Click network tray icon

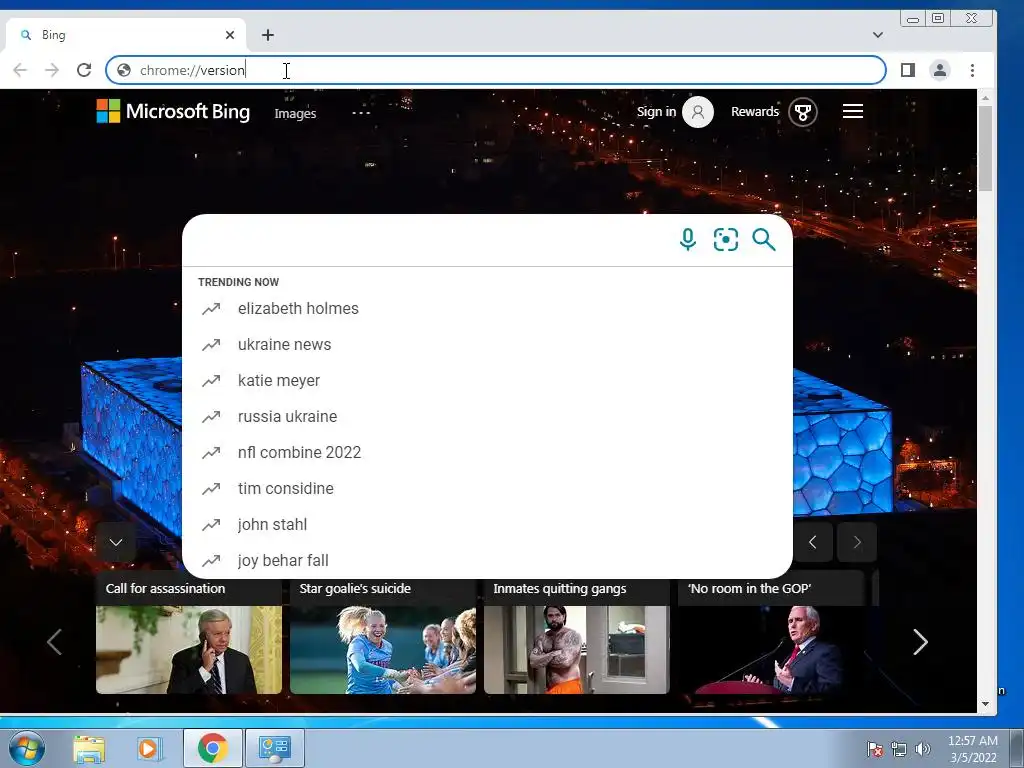pos(899,749)
